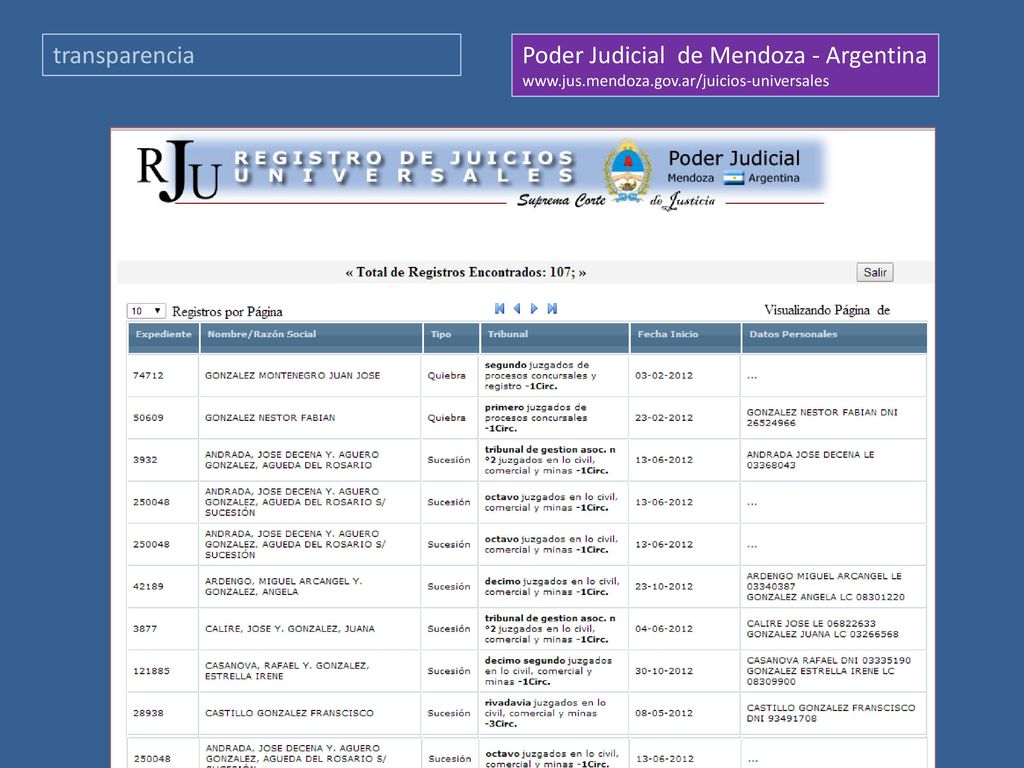Click Total de Registros Encontrados: 107 text
Image resolution: width=1024 pixels, height=768 pixels.
(466, 272)
